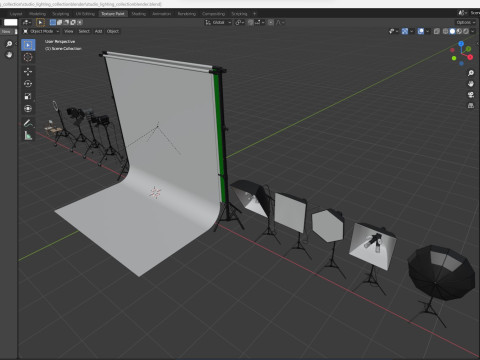This screenshot has width=480, height=360.
Task: Open the proportional falloff dropdown
Action: pos(280,22)
